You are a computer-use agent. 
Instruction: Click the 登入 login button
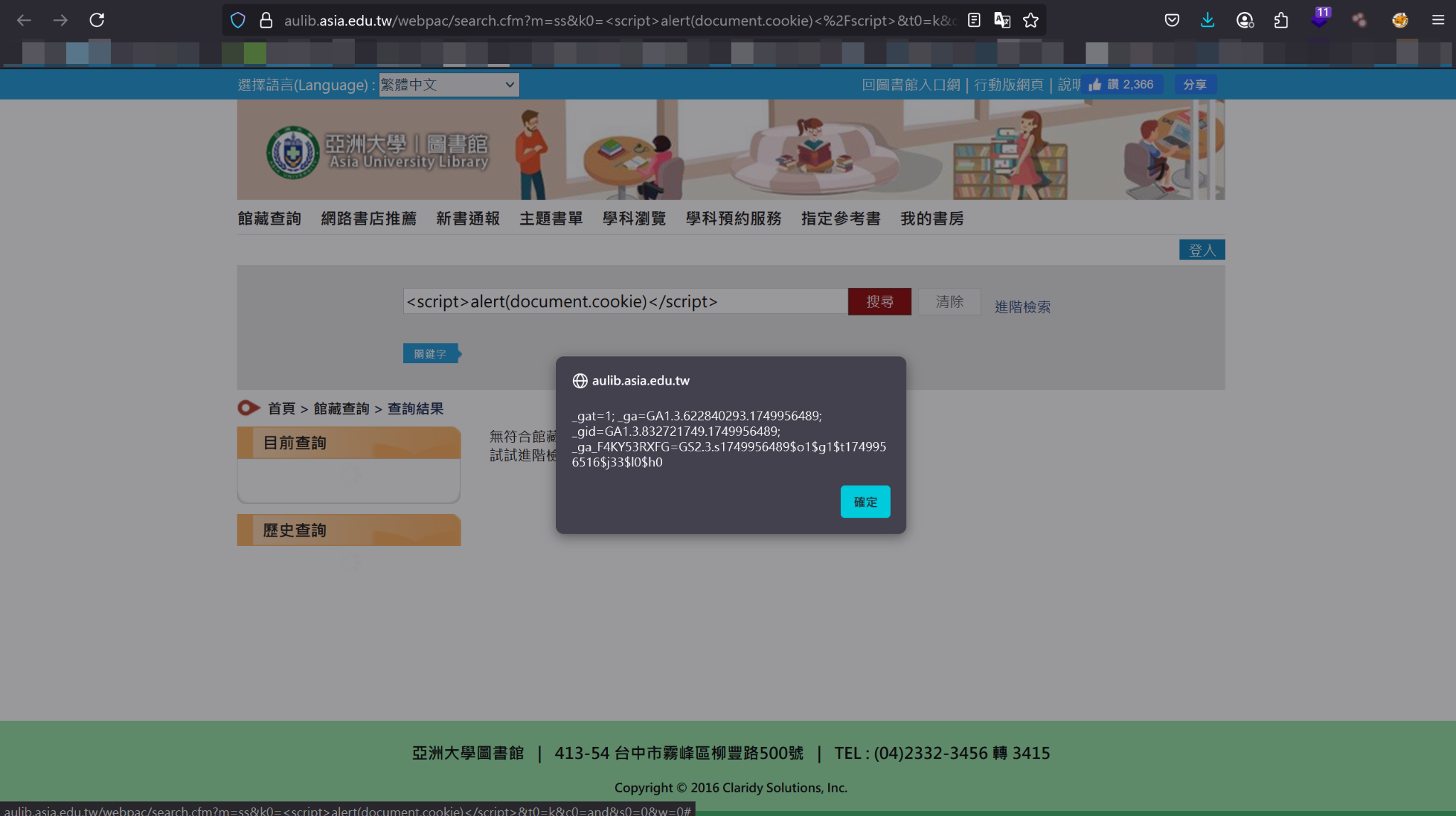(x=1201, y=250)
